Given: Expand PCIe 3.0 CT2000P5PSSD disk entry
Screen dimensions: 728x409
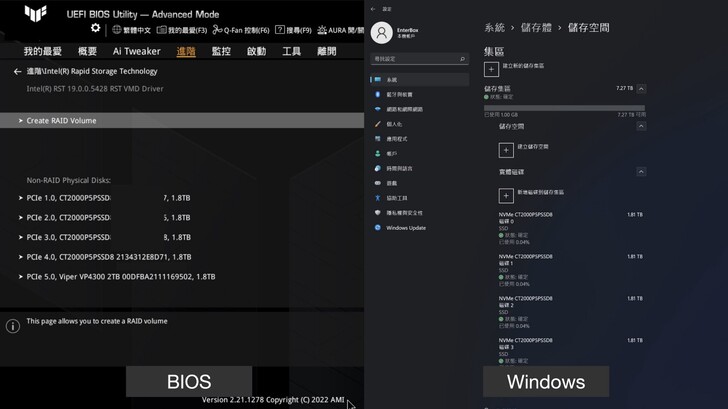Looking at the screenshot, I should click(104, 237).
